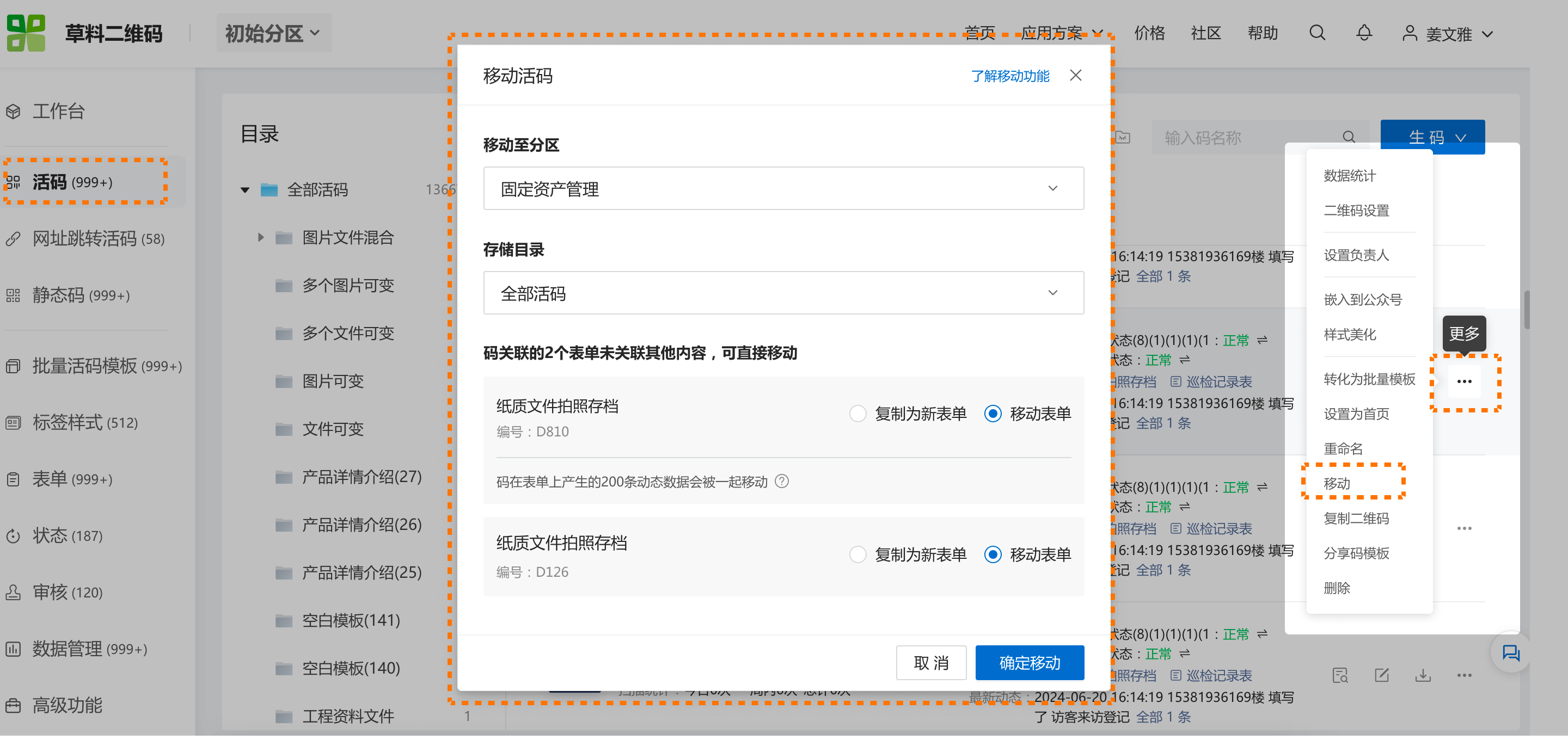Open 工作台 from the left sidebar

[x=58, y=112]
